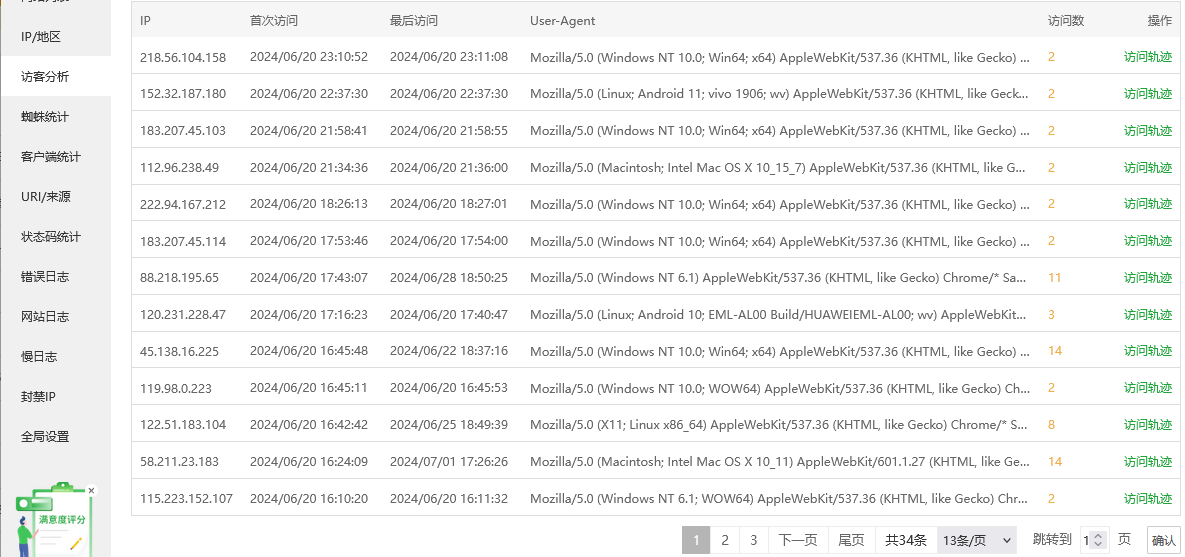This screenshot has width=1185, height=557.
Task: Open the 13条/页 page size dropdown
Action: coord(978,540)
